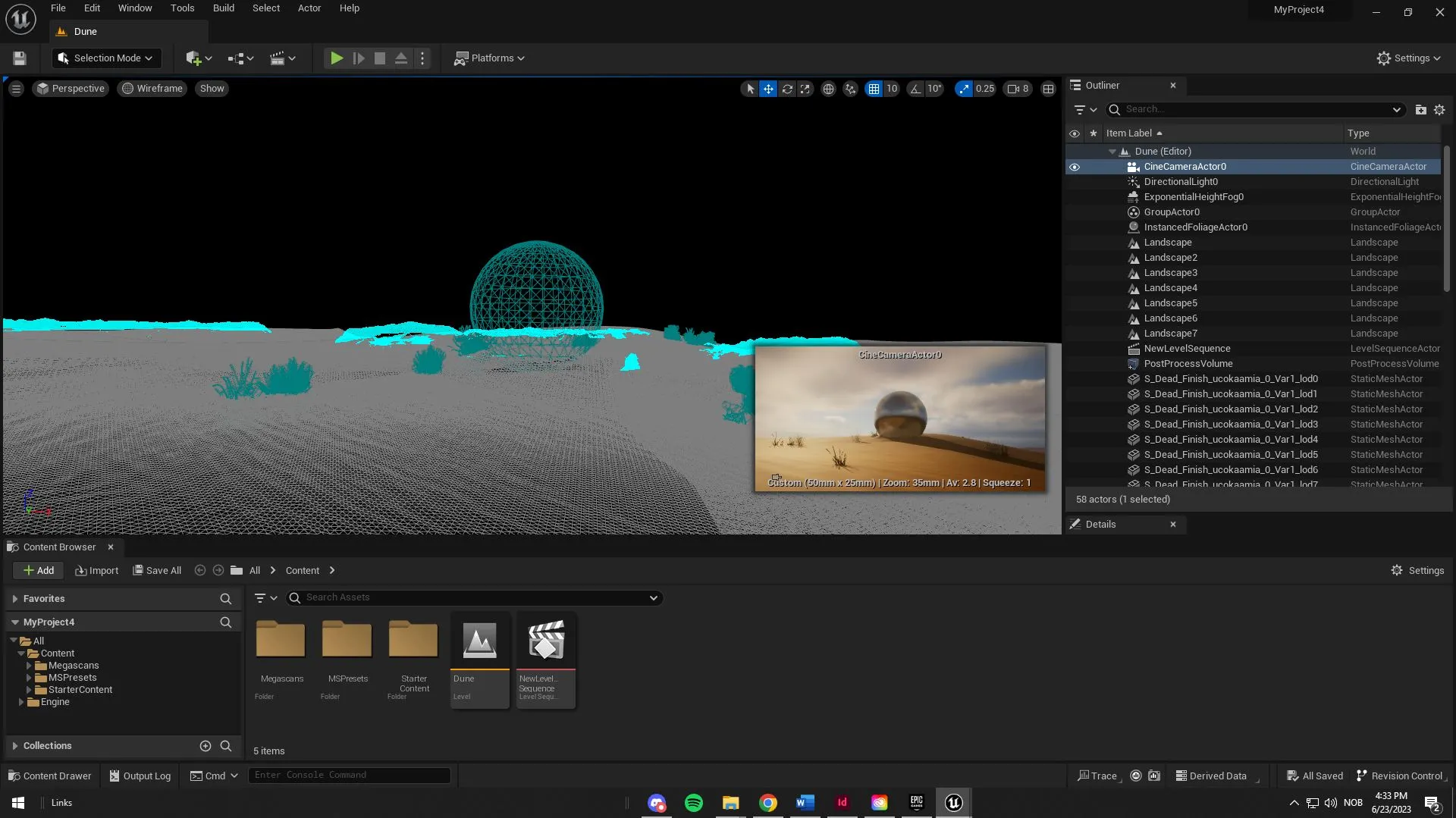Open the Window menu
This screenshot has height=818, width=1456.
click(135, 8)
